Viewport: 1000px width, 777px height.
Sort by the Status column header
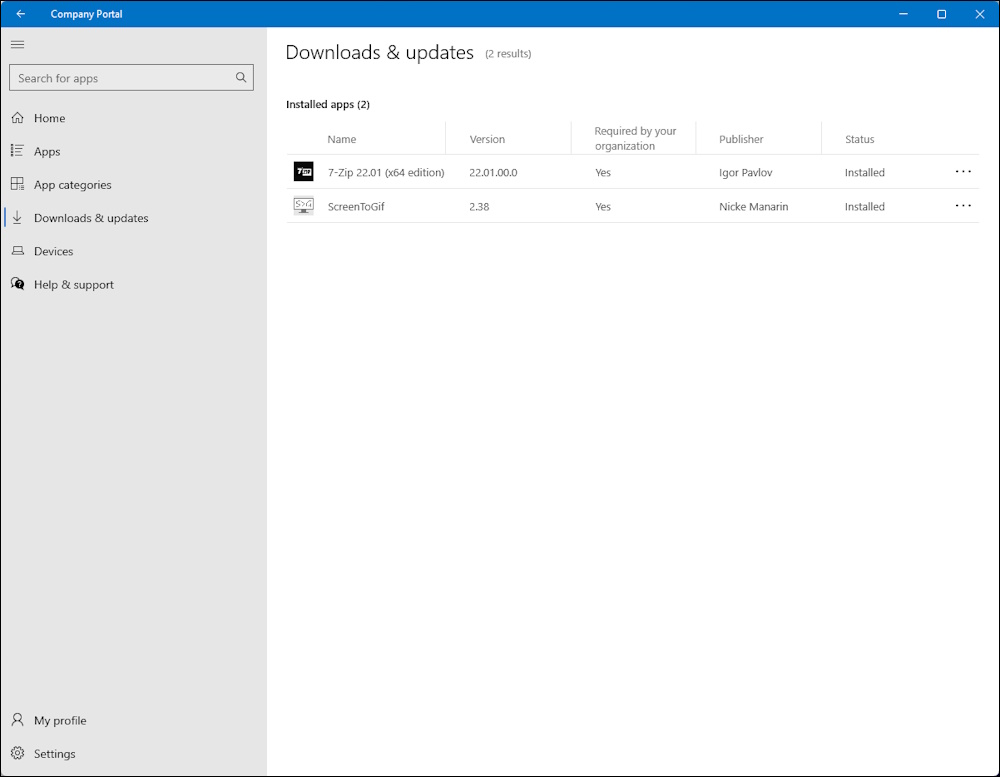point(860,139)
